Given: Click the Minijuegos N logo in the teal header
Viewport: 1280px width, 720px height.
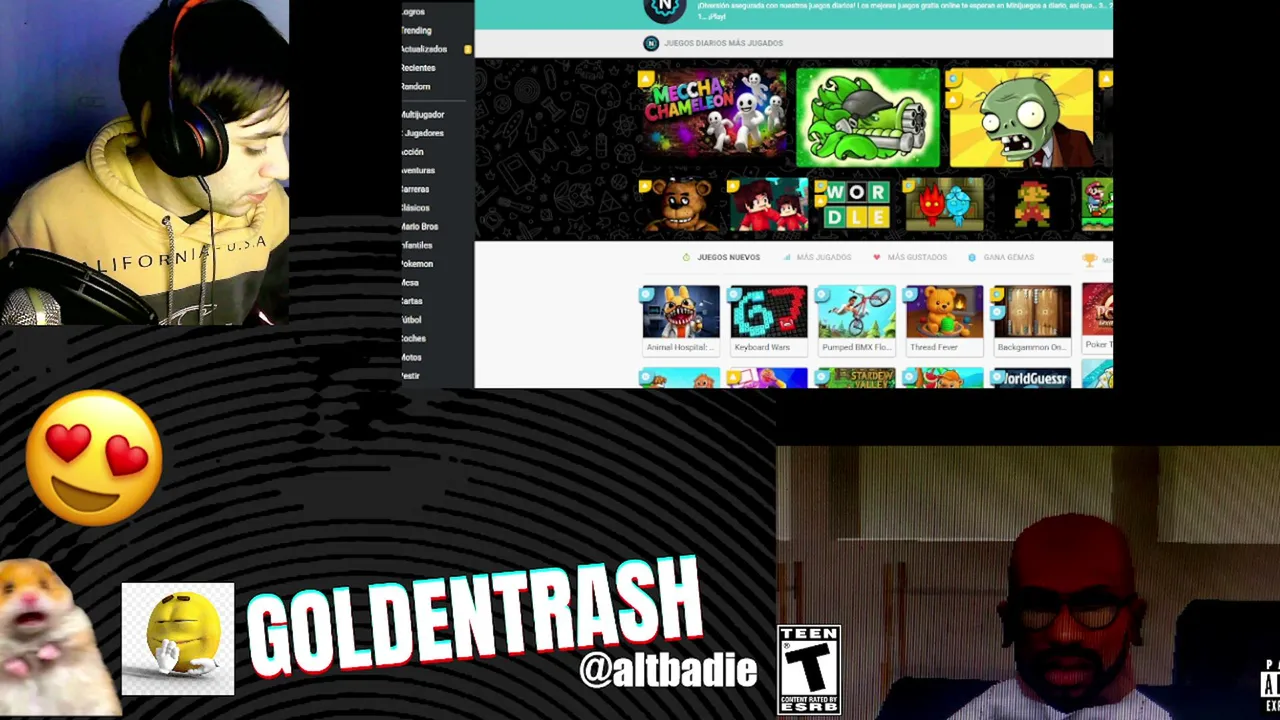Looking at the screenshot, I should pyautogui.click(x=665, y=9).
